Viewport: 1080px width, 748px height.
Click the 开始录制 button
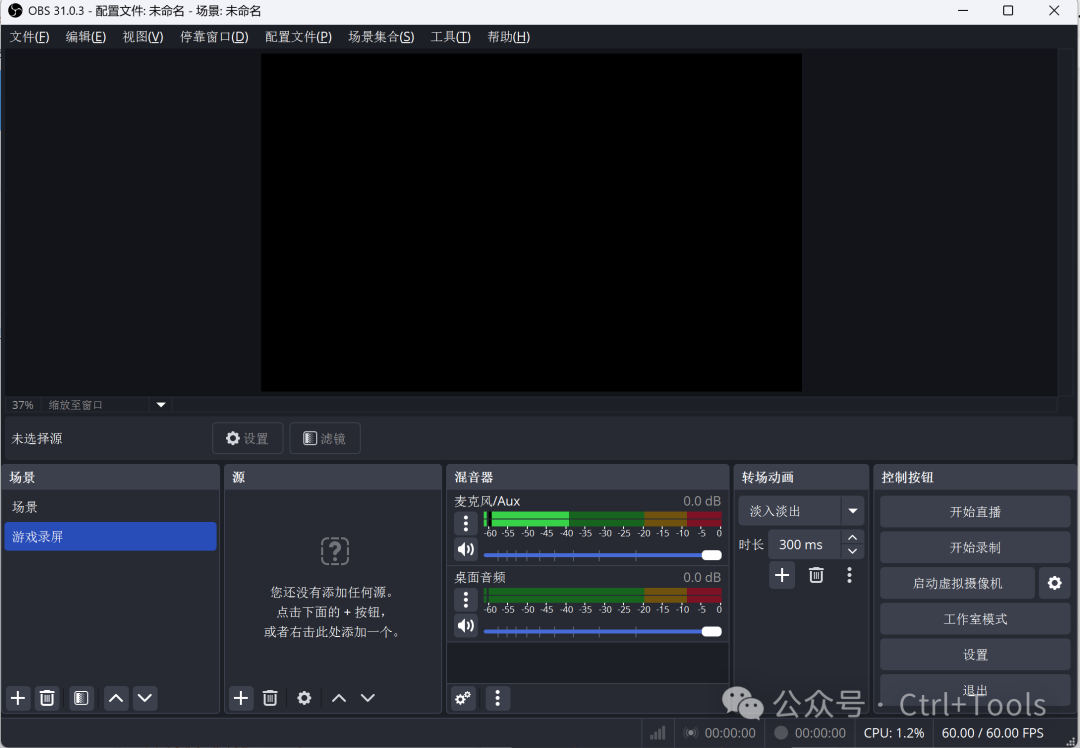[x=975, y=547]
